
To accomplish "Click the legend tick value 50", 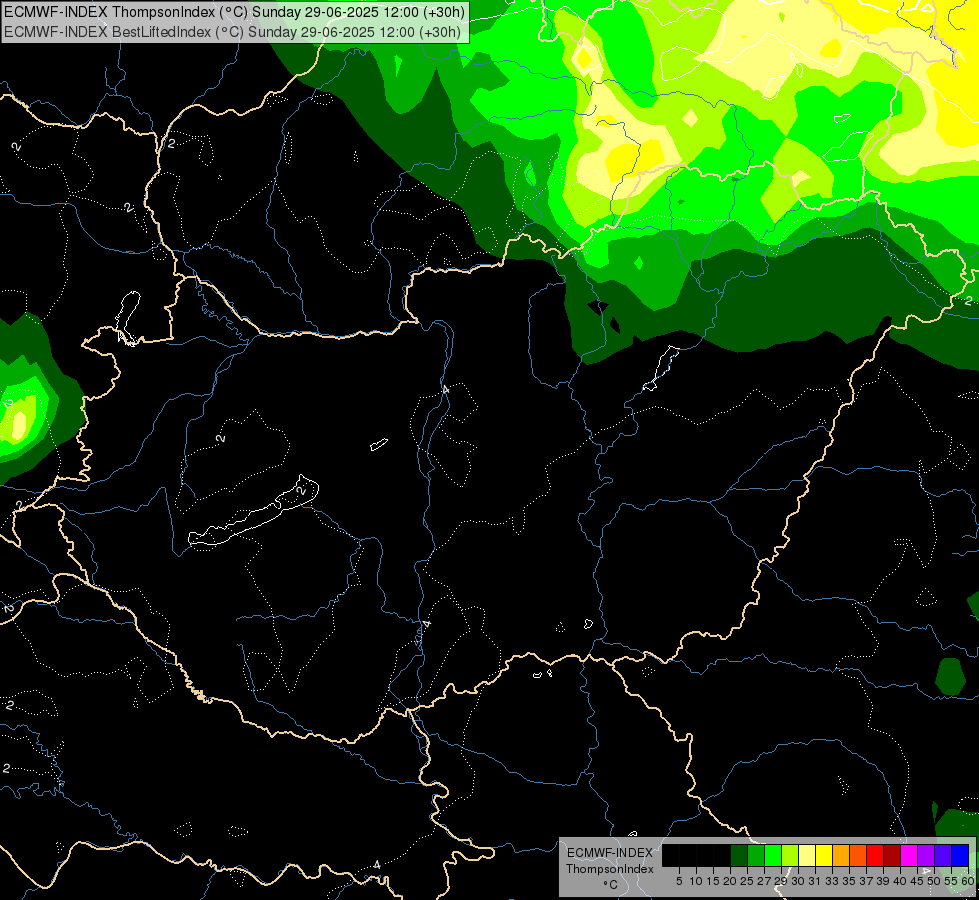I will tap(934, 881).
